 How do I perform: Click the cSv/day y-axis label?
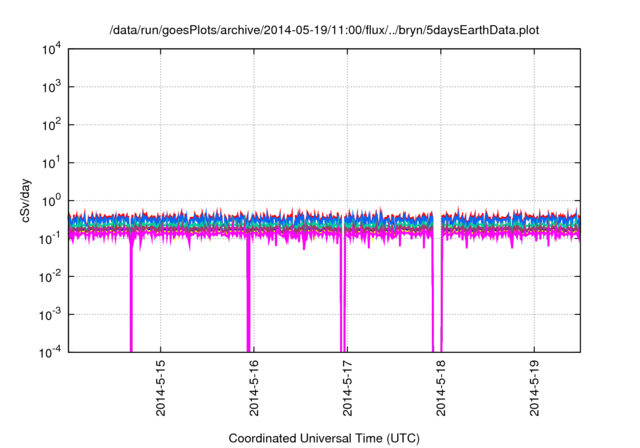coord(26,200)
